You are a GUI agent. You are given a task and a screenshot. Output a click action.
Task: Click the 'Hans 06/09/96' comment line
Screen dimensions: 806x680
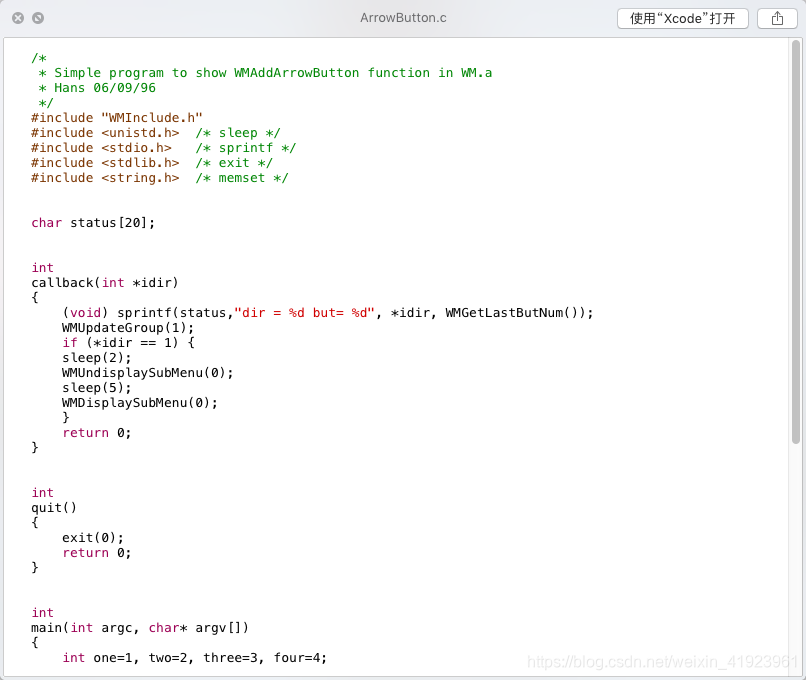(97, 88)
